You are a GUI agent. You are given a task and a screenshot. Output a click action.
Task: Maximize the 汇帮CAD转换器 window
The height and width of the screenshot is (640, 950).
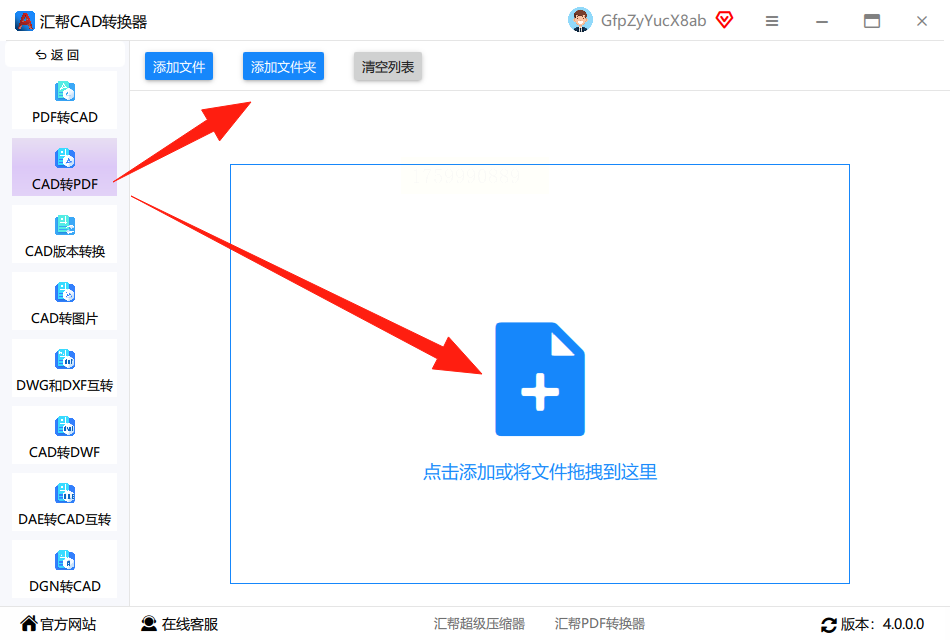click(872, 21)
